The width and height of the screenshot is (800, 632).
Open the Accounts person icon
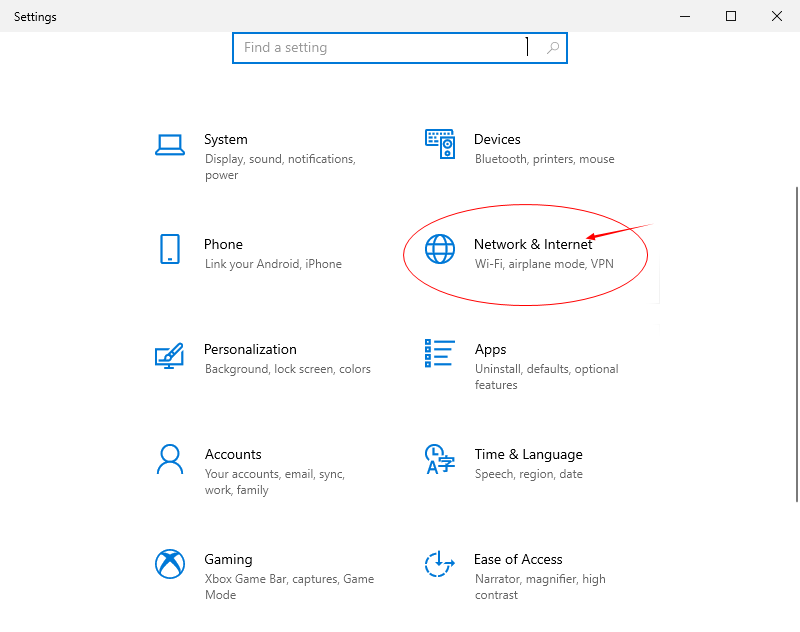[x=170, y=459]
